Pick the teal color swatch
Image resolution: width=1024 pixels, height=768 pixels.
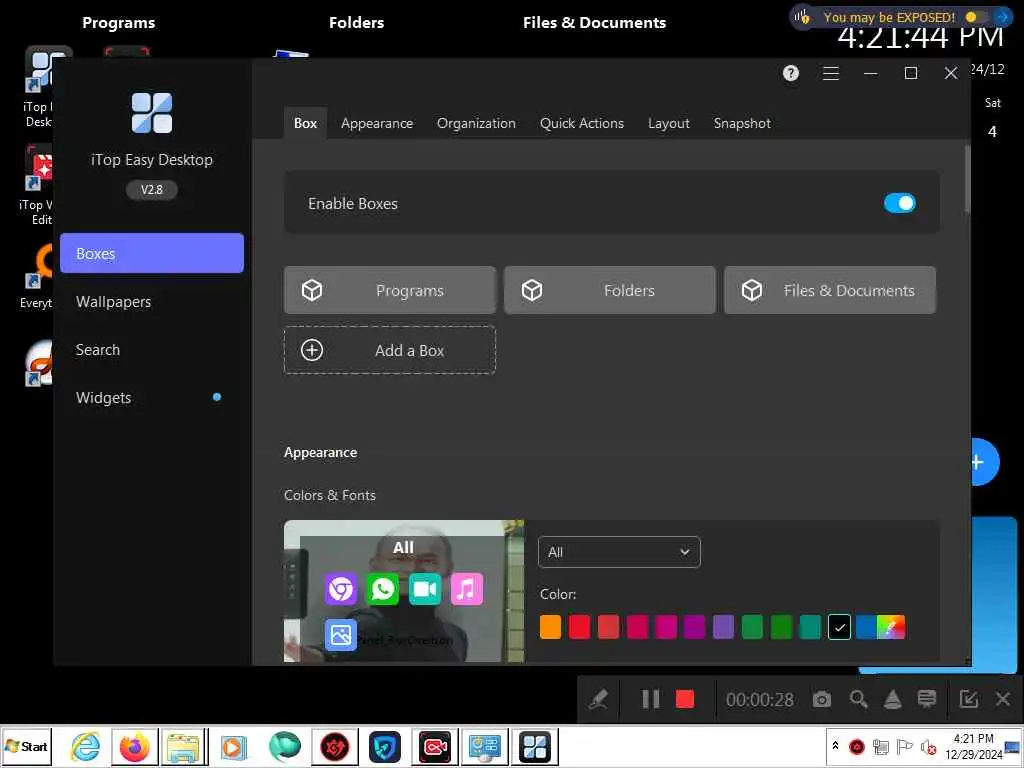pyautogui.click(x=810, y=627)
